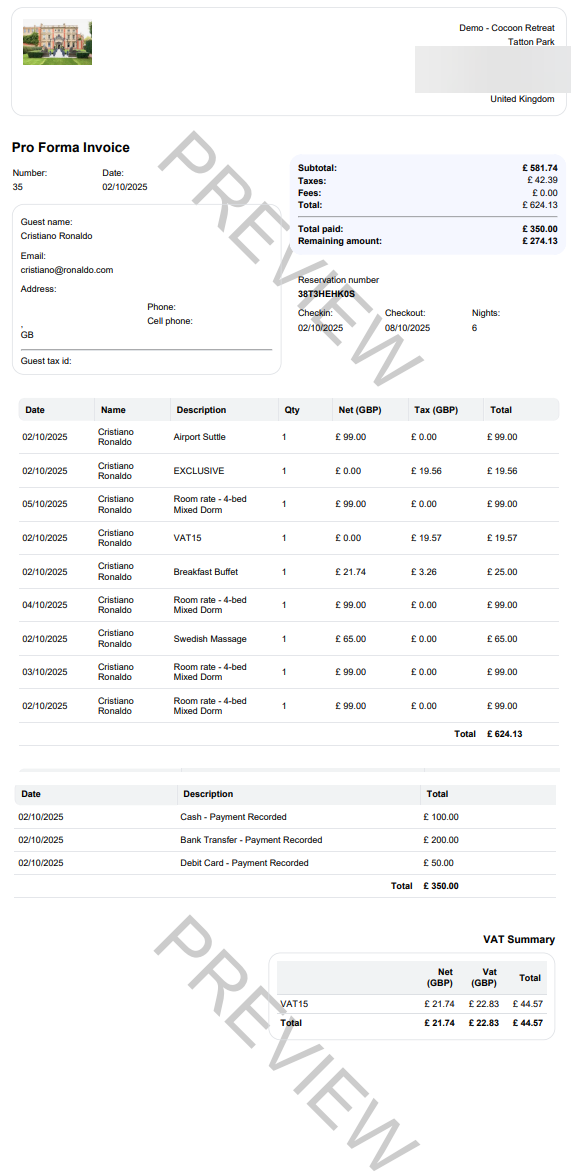Click the VAT Summary heading

[x=519, y=940]
